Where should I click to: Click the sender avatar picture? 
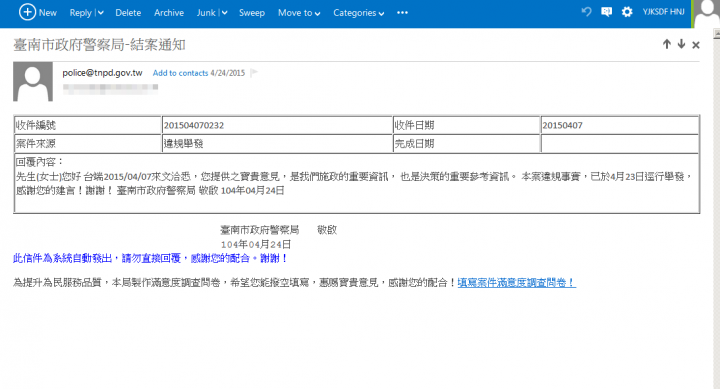pos(33,81)
